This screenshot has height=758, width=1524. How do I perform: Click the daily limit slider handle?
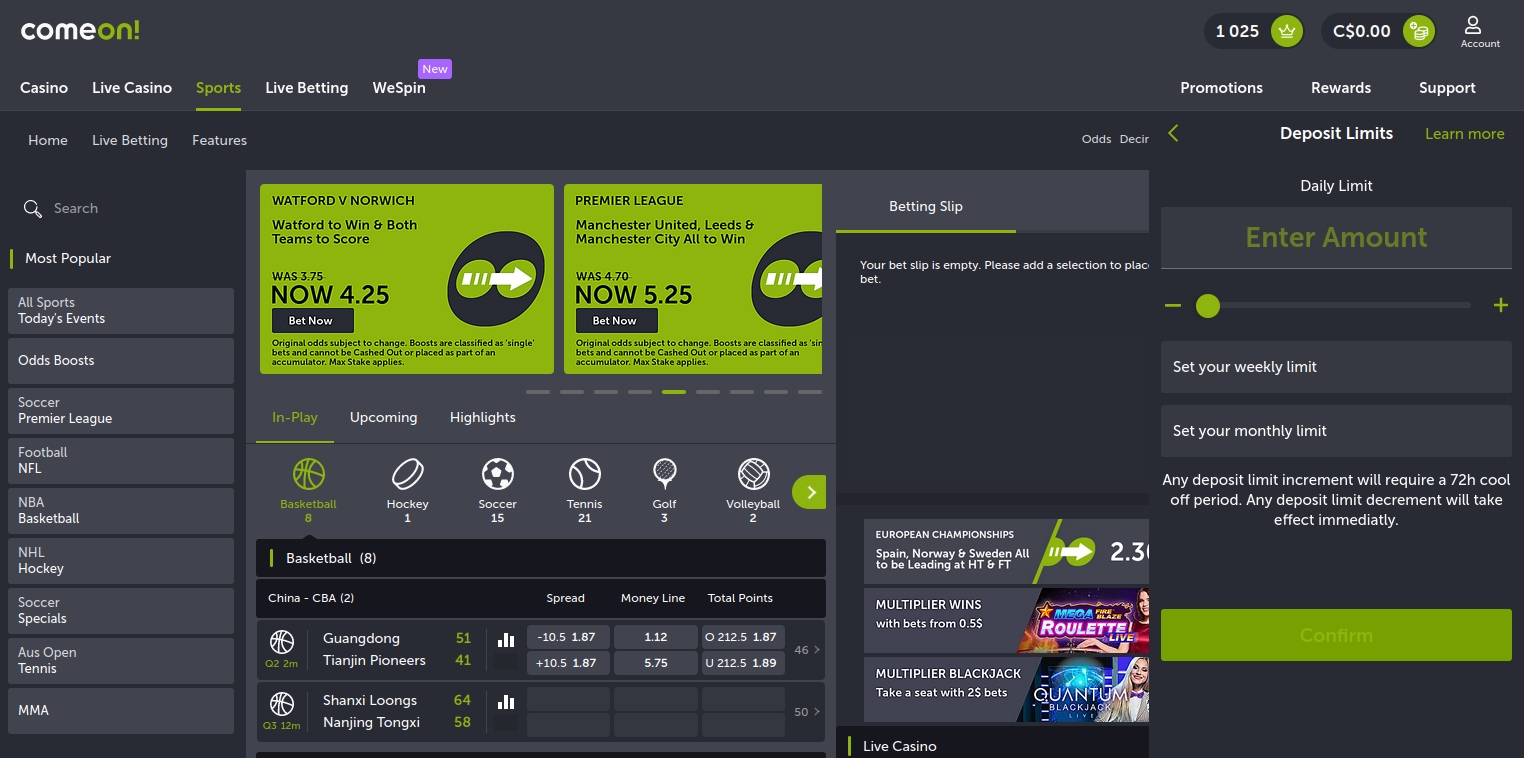[1208, 306]
